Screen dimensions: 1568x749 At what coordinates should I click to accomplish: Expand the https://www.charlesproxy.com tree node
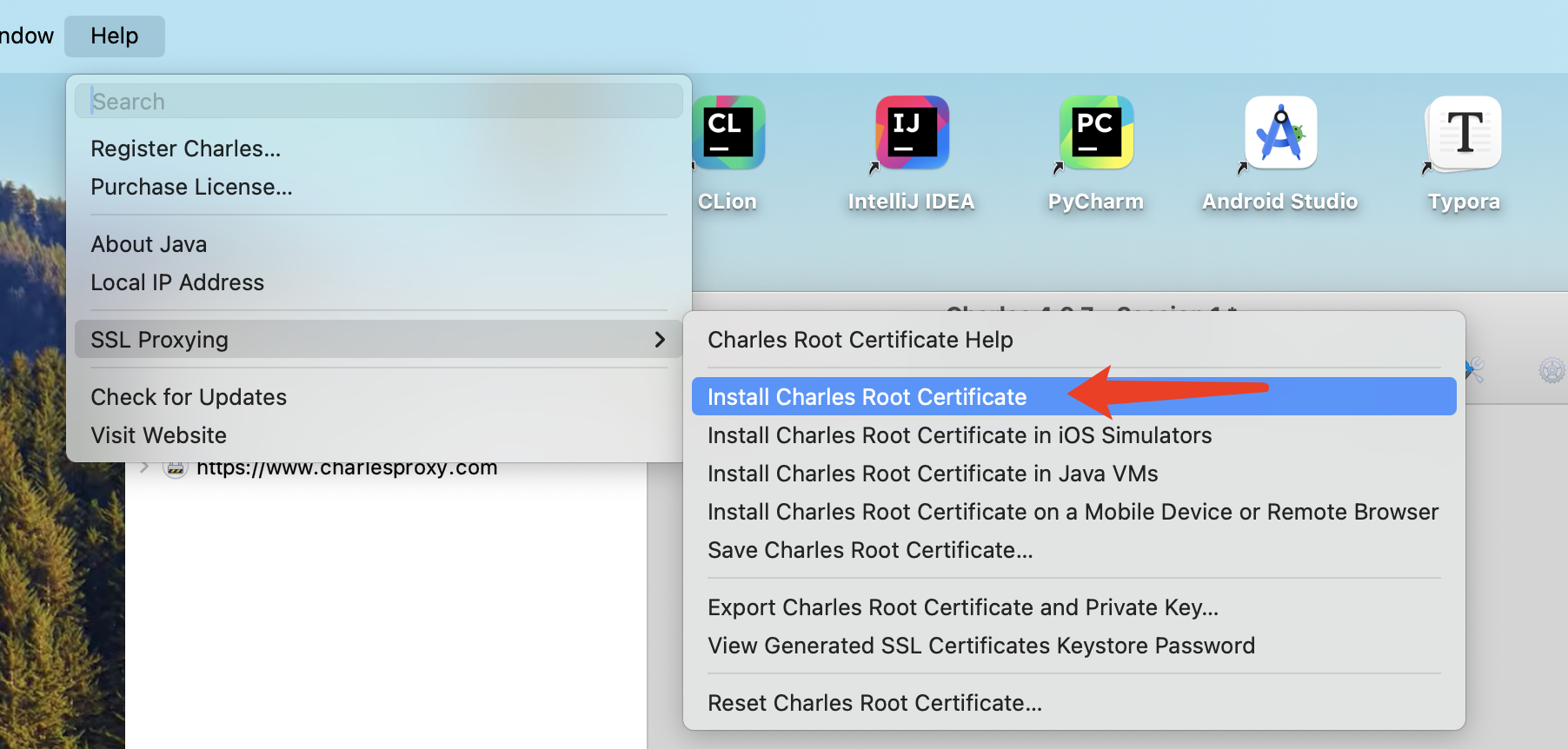point(144,468)
